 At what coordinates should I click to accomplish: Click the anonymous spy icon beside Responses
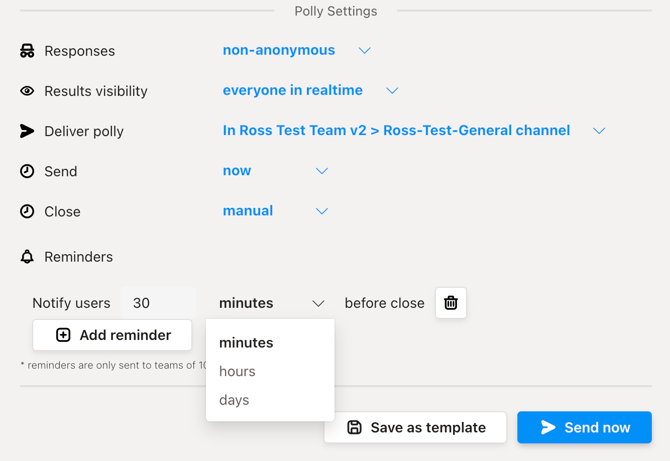(x=27, y=51)
